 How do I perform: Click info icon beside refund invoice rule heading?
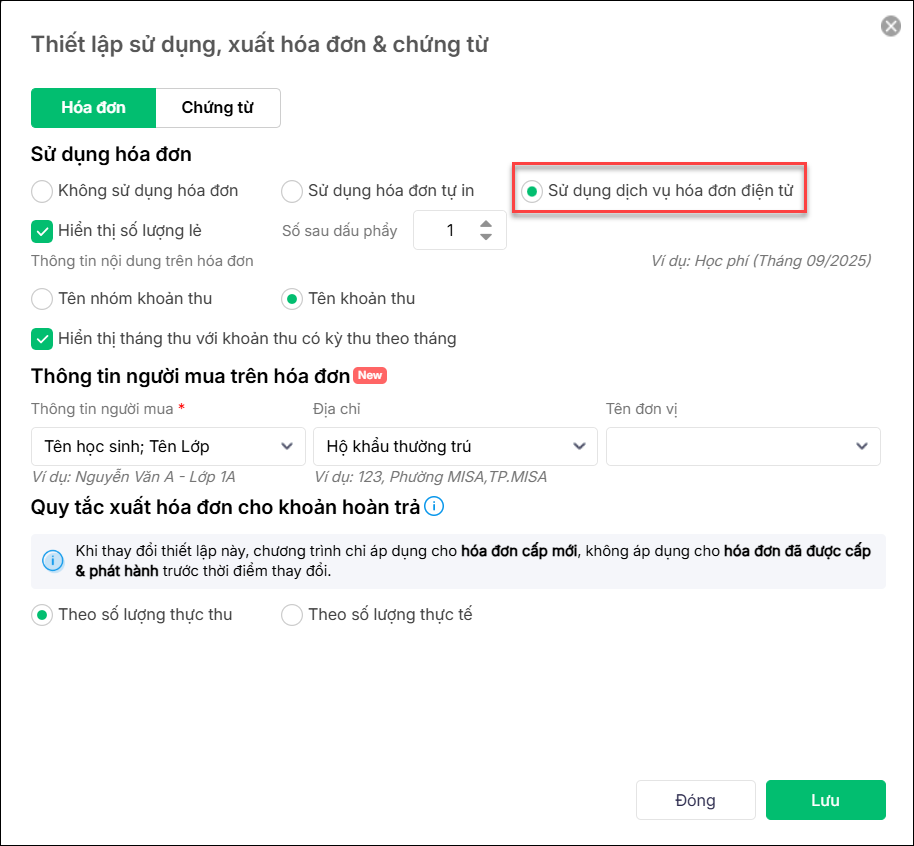click(x=434, y=506)
